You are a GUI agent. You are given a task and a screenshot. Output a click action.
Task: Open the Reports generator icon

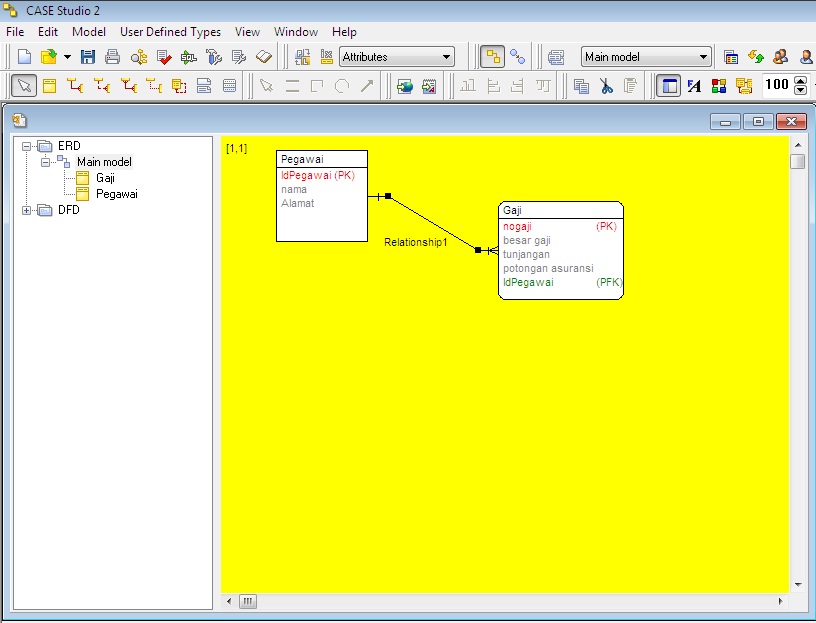click(237, 57)
